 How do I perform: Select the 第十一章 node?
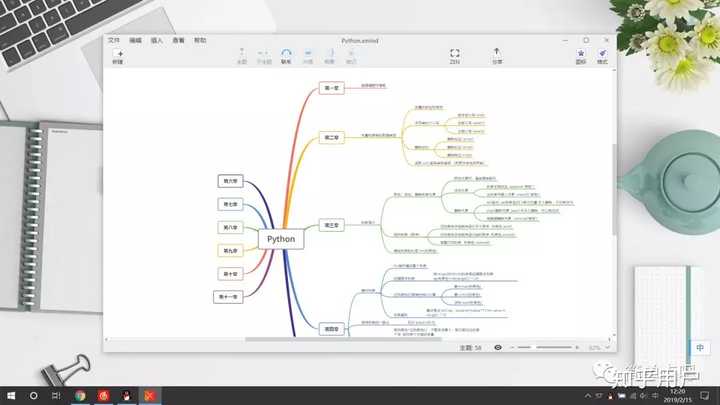[x=228, y=297]
